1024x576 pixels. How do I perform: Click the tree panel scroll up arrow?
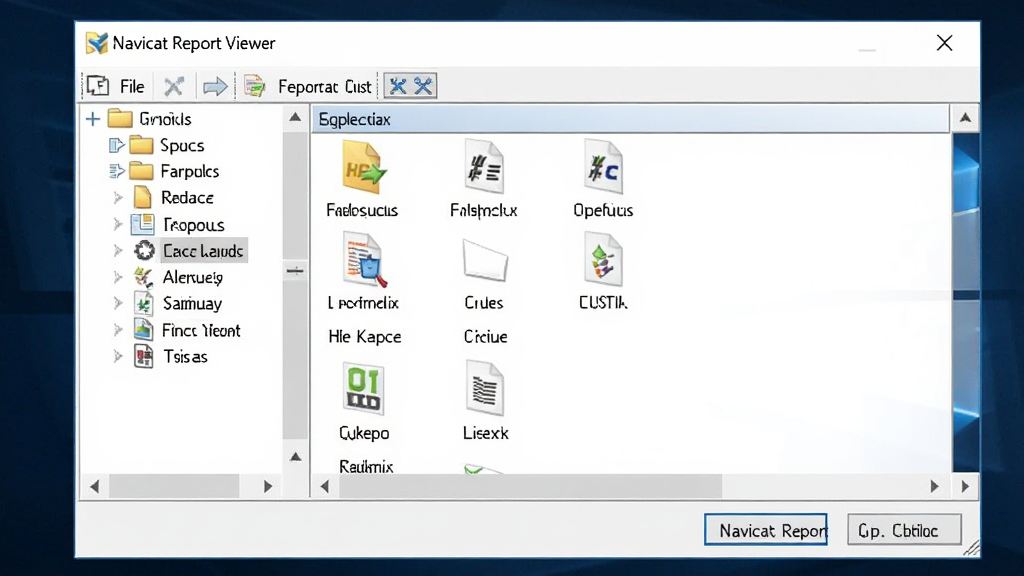[295, 118]
